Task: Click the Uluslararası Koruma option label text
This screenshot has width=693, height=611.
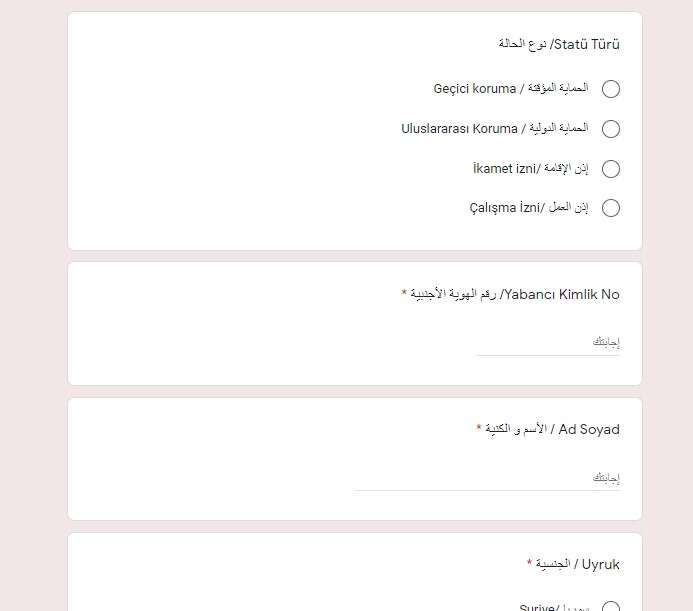Action: pyautogui.click(x=495, y=129)
